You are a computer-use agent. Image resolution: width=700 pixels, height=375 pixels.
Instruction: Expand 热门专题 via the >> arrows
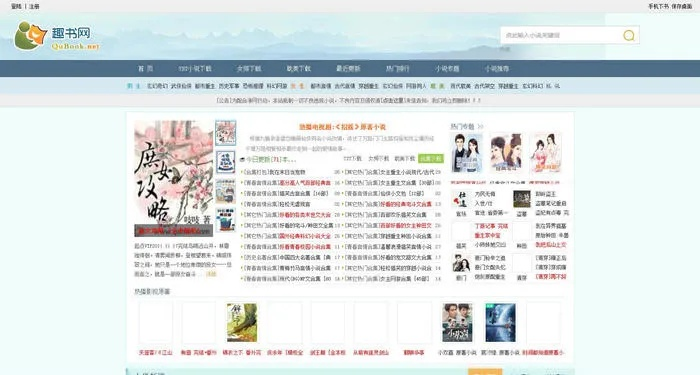click(x=480, y=127)
